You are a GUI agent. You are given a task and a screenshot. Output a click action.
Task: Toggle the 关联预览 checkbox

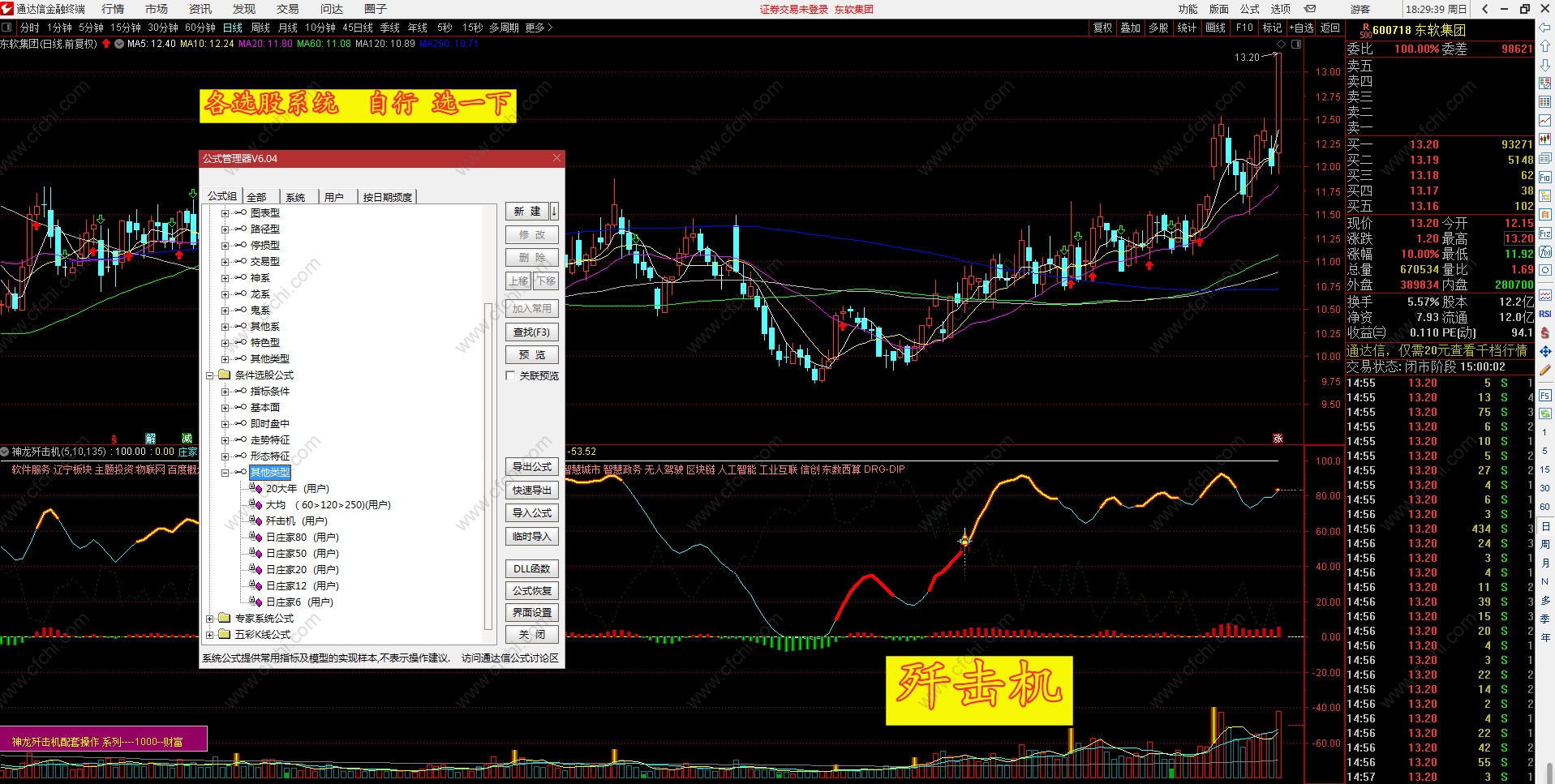click(510, 375)
